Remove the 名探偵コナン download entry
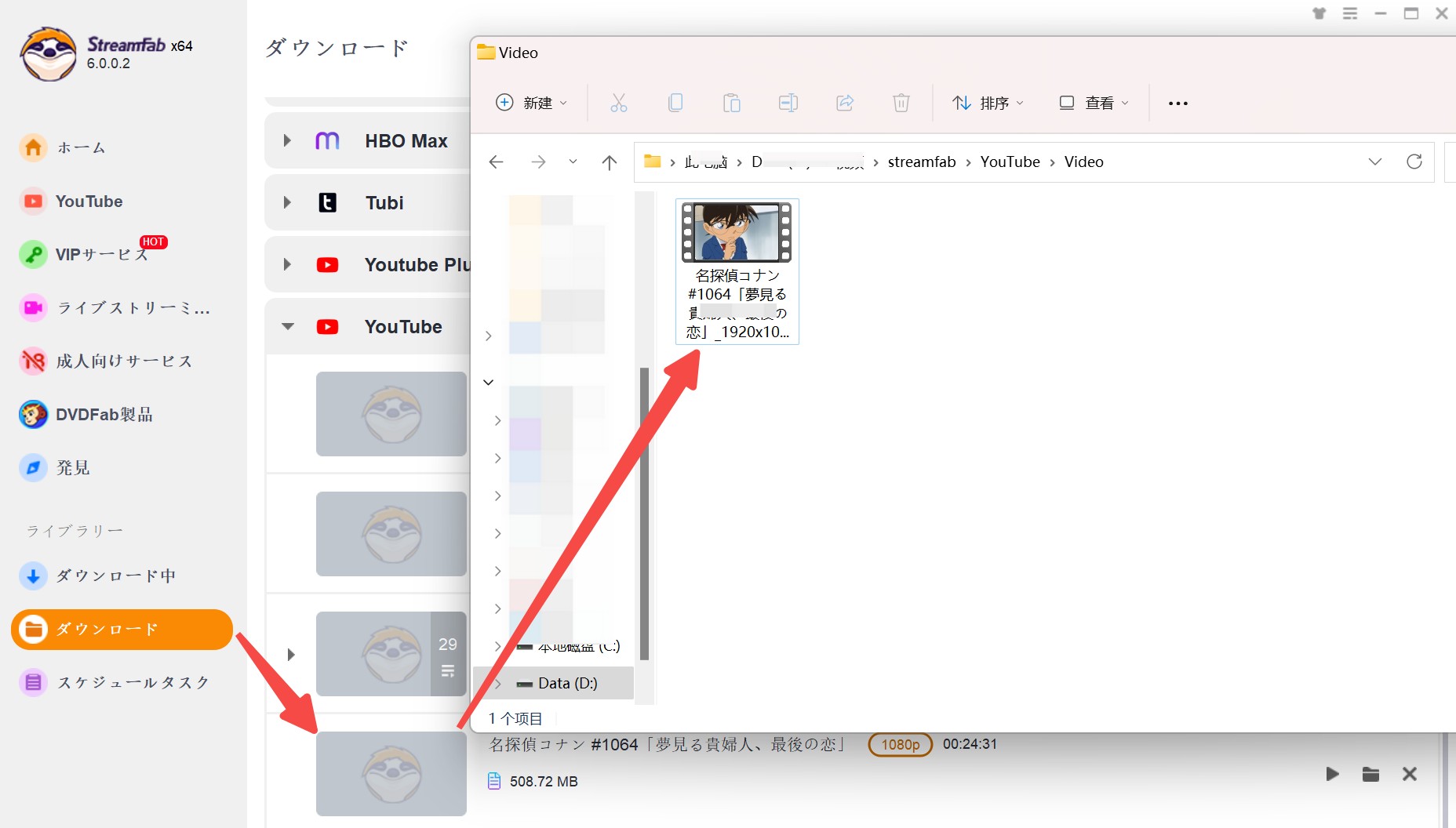Viewport: 1456px width, 828px height. click(x=1410, y=774)
